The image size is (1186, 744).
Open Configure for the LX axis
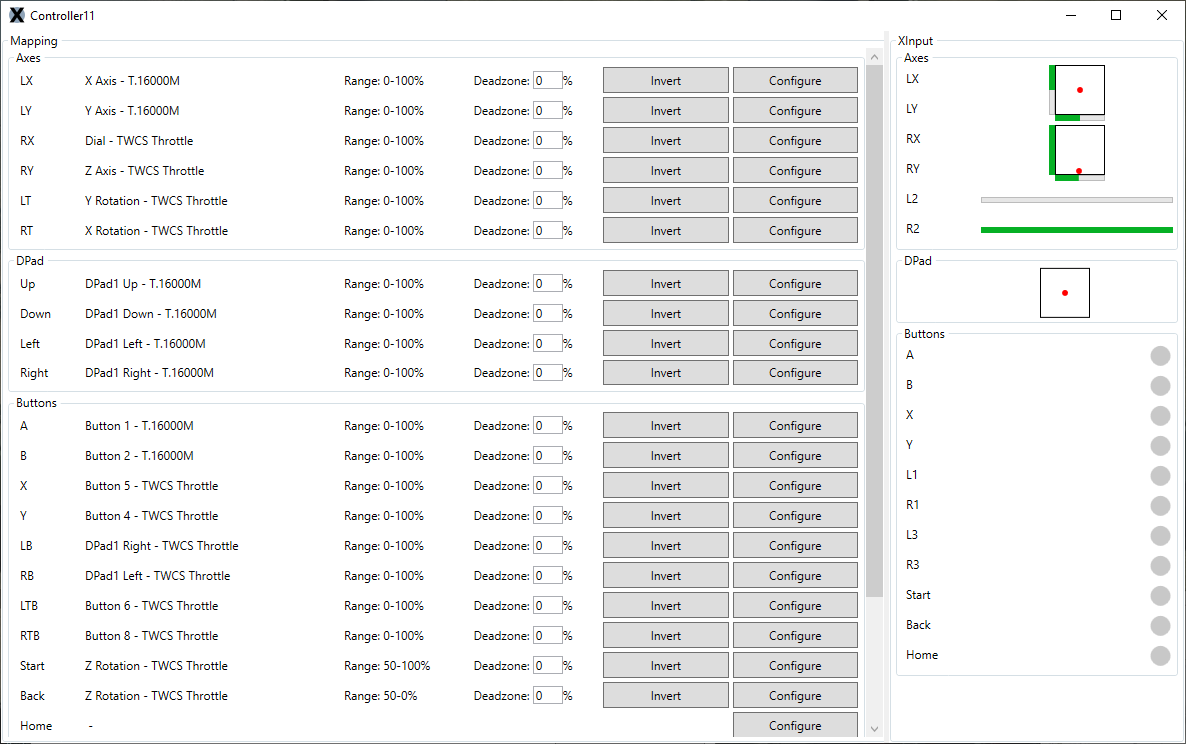pos(795,80)
